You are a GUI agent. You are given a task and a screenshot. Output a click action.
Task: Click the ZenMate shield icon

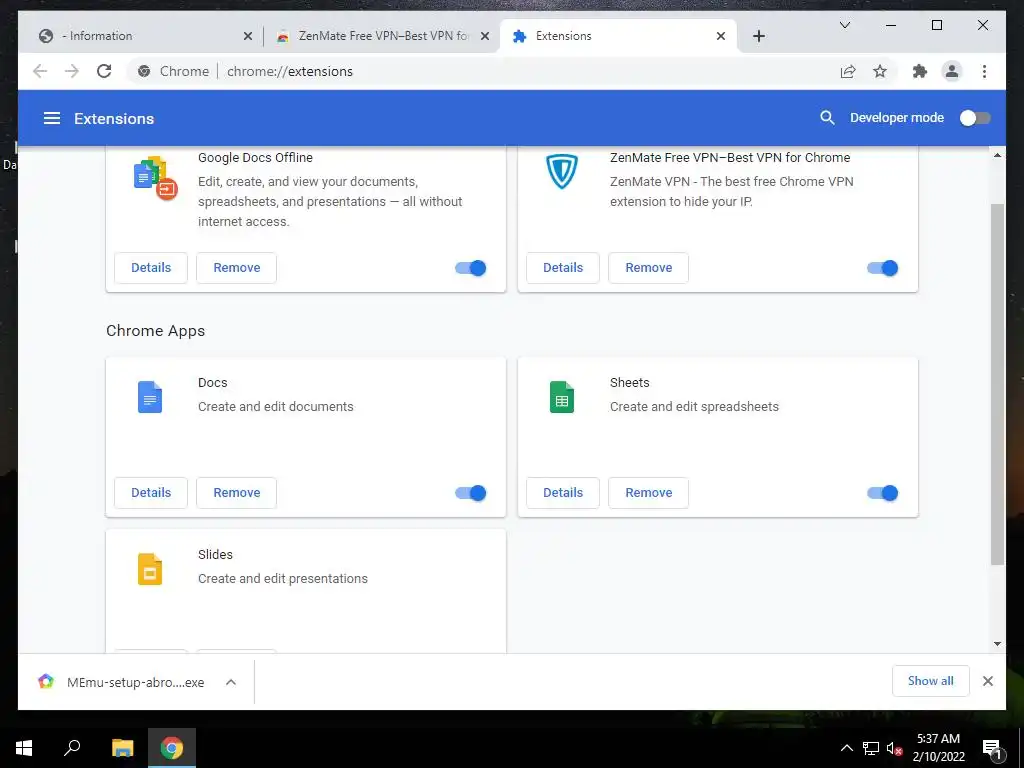[562, 172]
